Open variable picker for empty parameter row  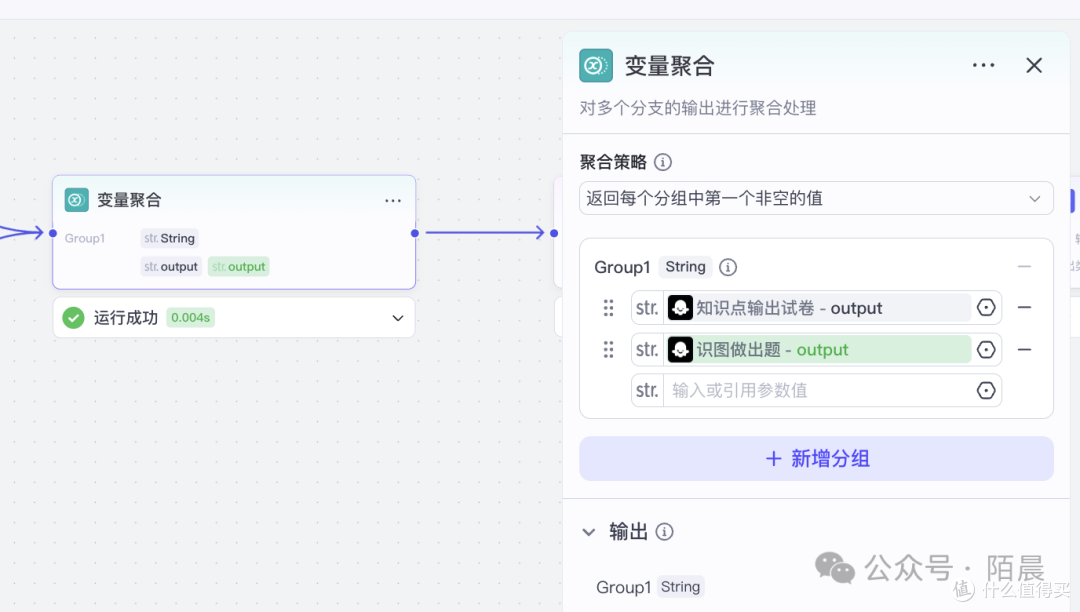click(x=986, y=390)
